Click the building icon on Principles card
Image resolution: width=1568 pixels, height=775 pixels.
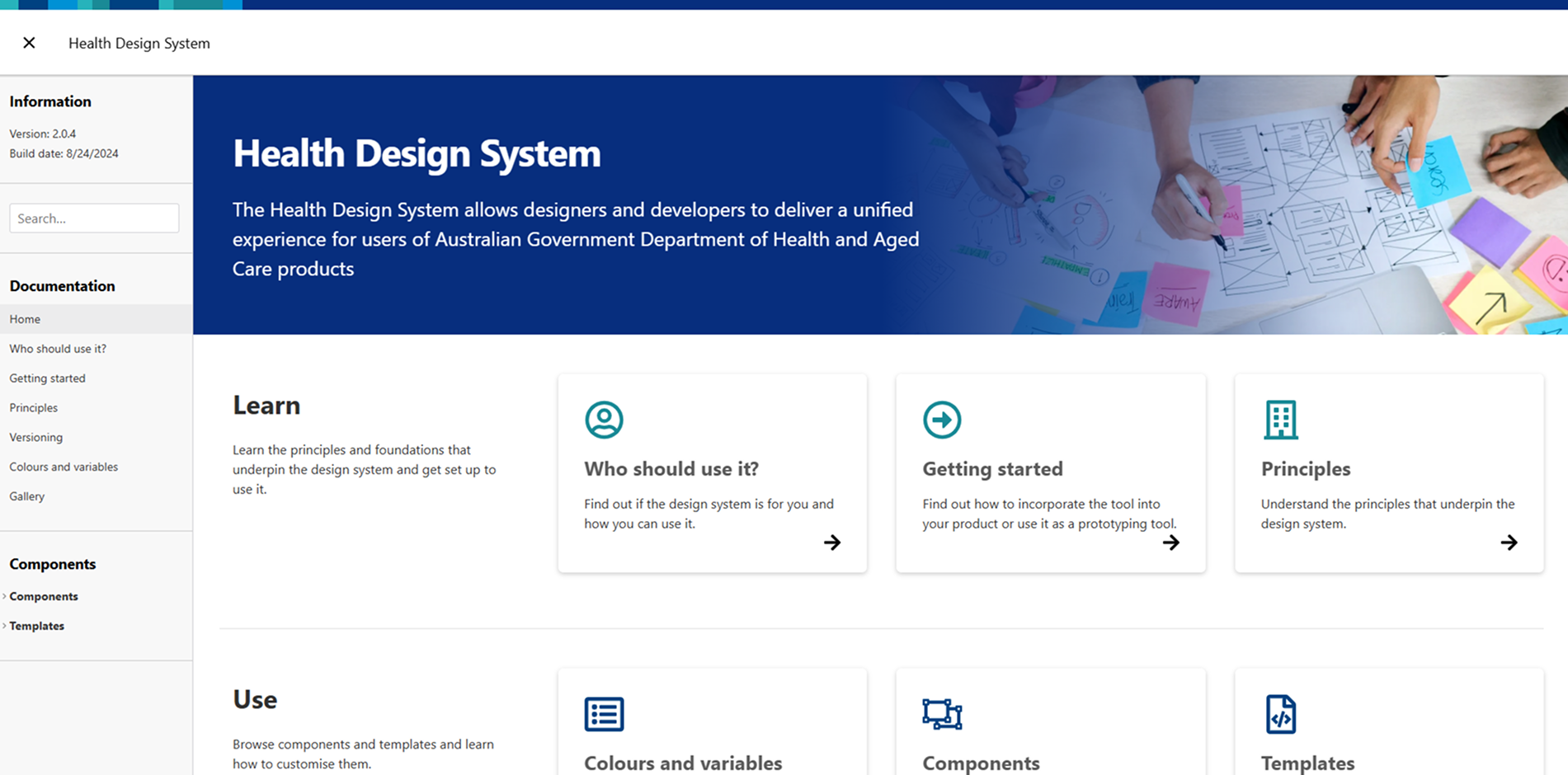(x=1281, y=420)
